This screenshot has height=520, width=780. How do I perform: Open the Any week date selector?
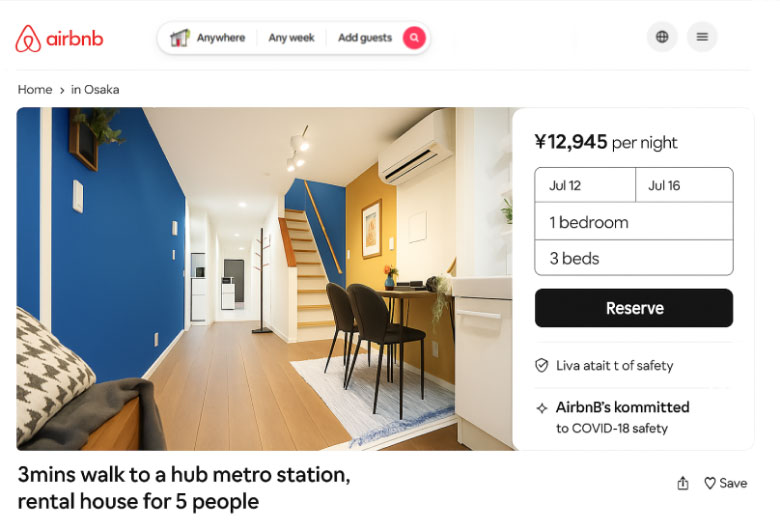tap(292, 38)
